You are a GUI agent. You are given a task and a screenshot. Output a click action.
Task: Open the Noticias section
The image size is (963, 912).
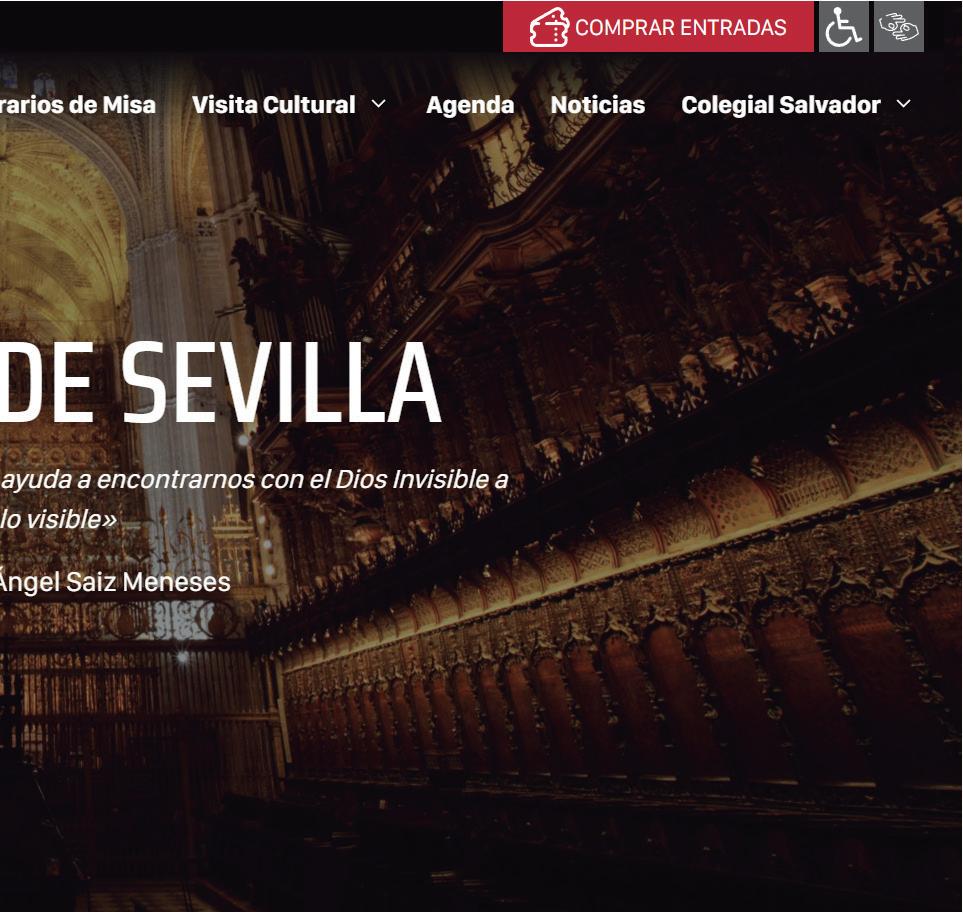pyautogui.click(x=598, y=105)
